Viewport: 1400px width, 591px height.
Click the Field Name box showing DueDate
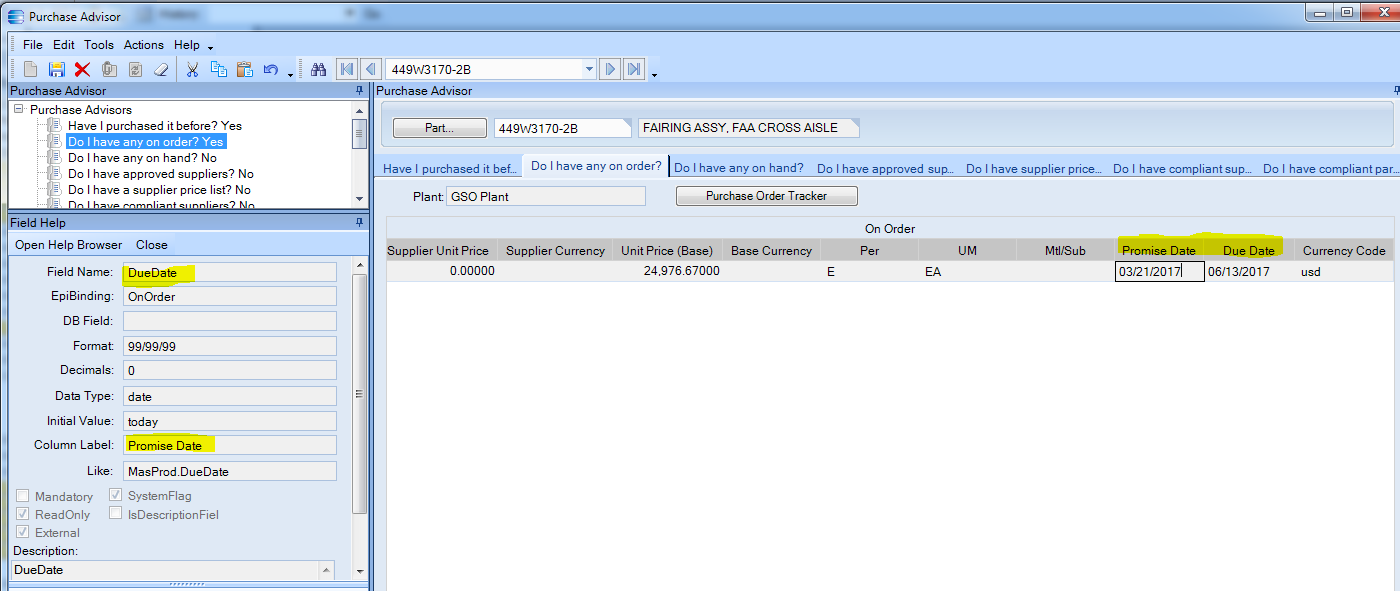[230, 272]
